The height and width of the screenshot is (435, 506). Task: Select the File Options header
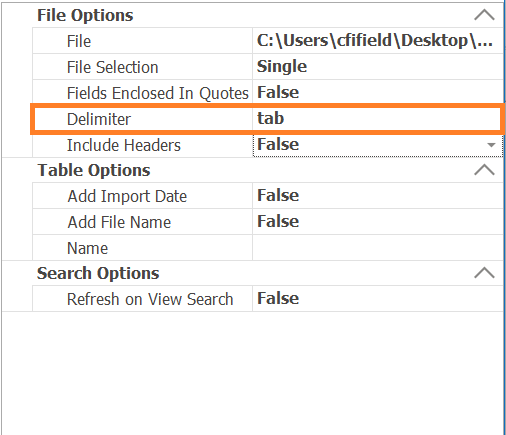click(85, 15)
